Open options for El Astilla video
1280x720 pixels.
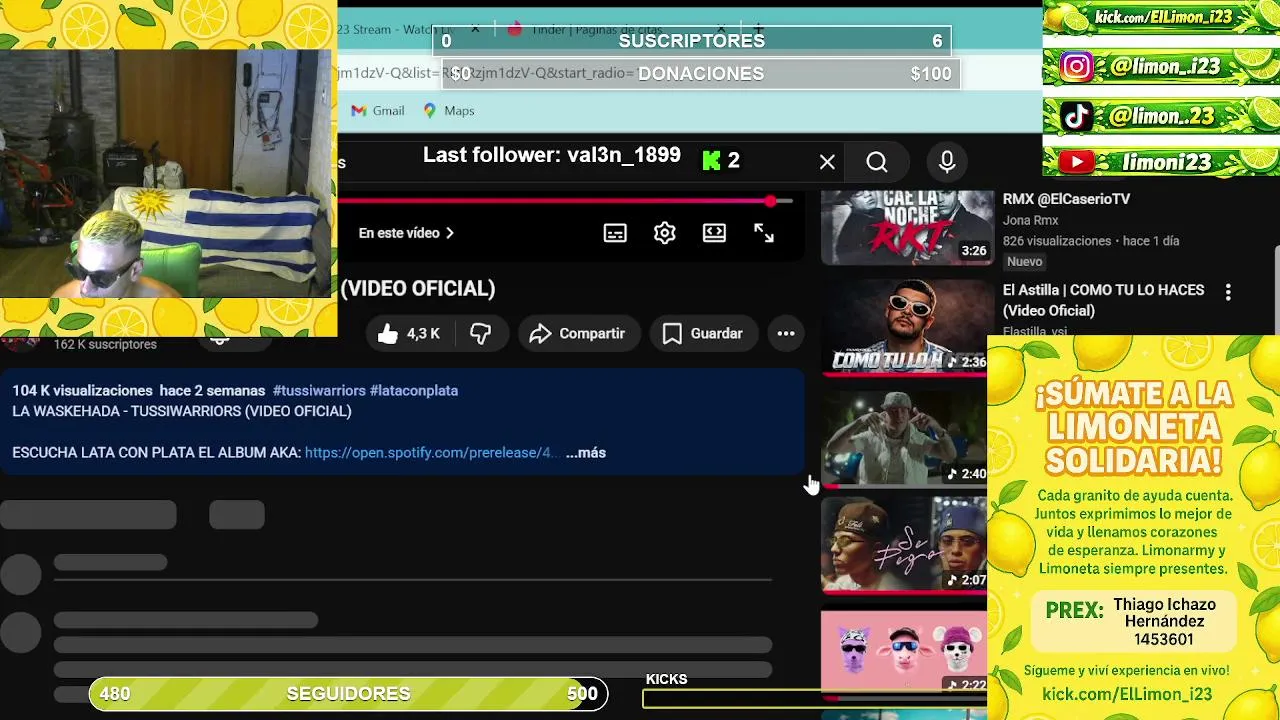(1228, 292)
